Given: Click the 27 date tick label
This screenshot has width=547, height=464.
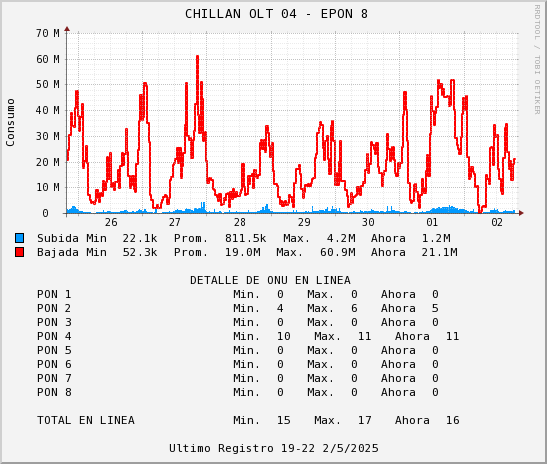Looking at the screenshot, I should (x=175, y=222).
